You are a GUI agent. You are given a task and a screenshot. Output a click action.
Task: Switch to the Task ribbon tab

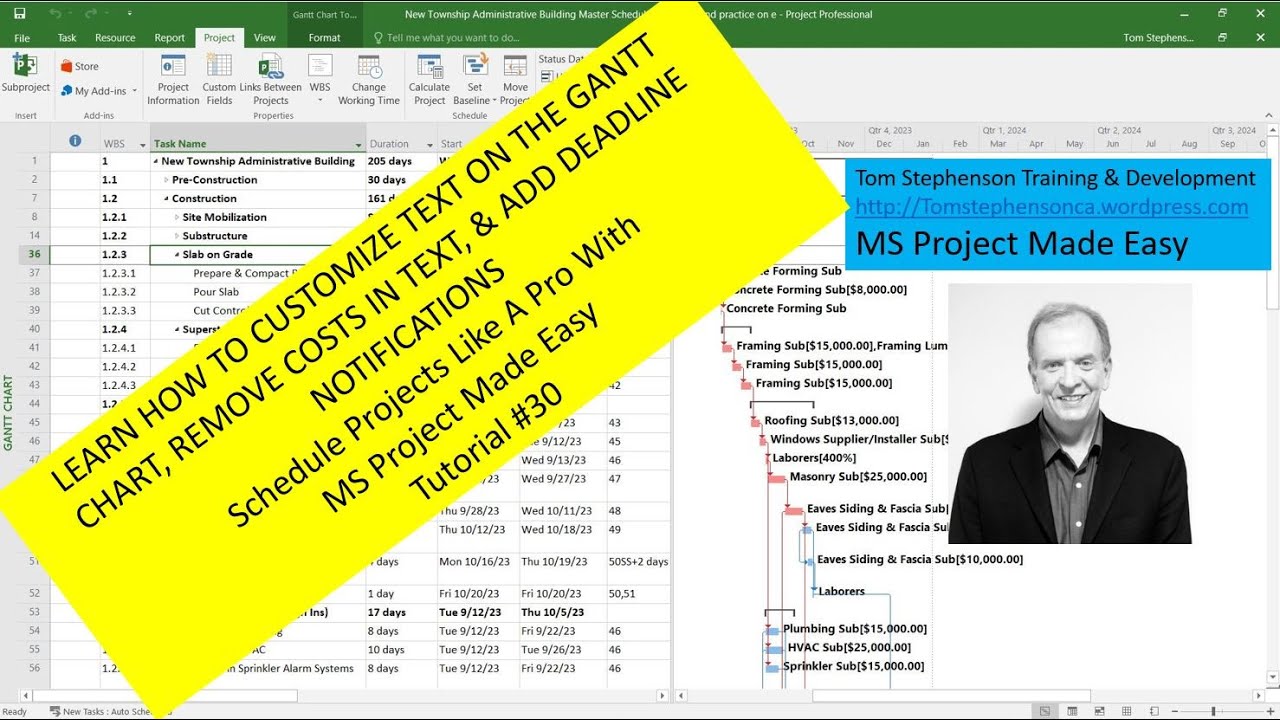[x=67, y=38]
